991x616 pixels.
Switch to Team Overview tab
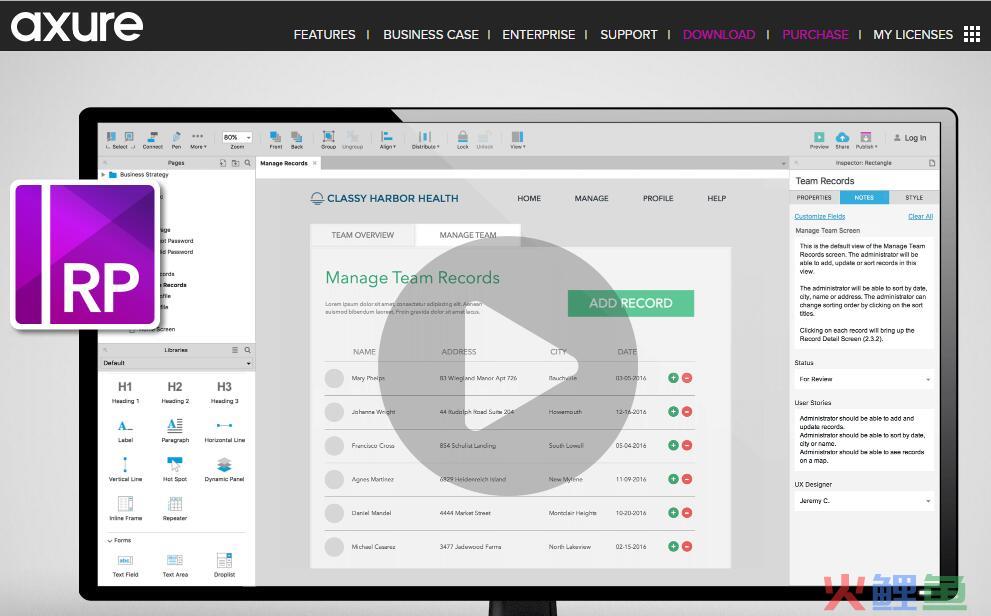tap(363, 235)
